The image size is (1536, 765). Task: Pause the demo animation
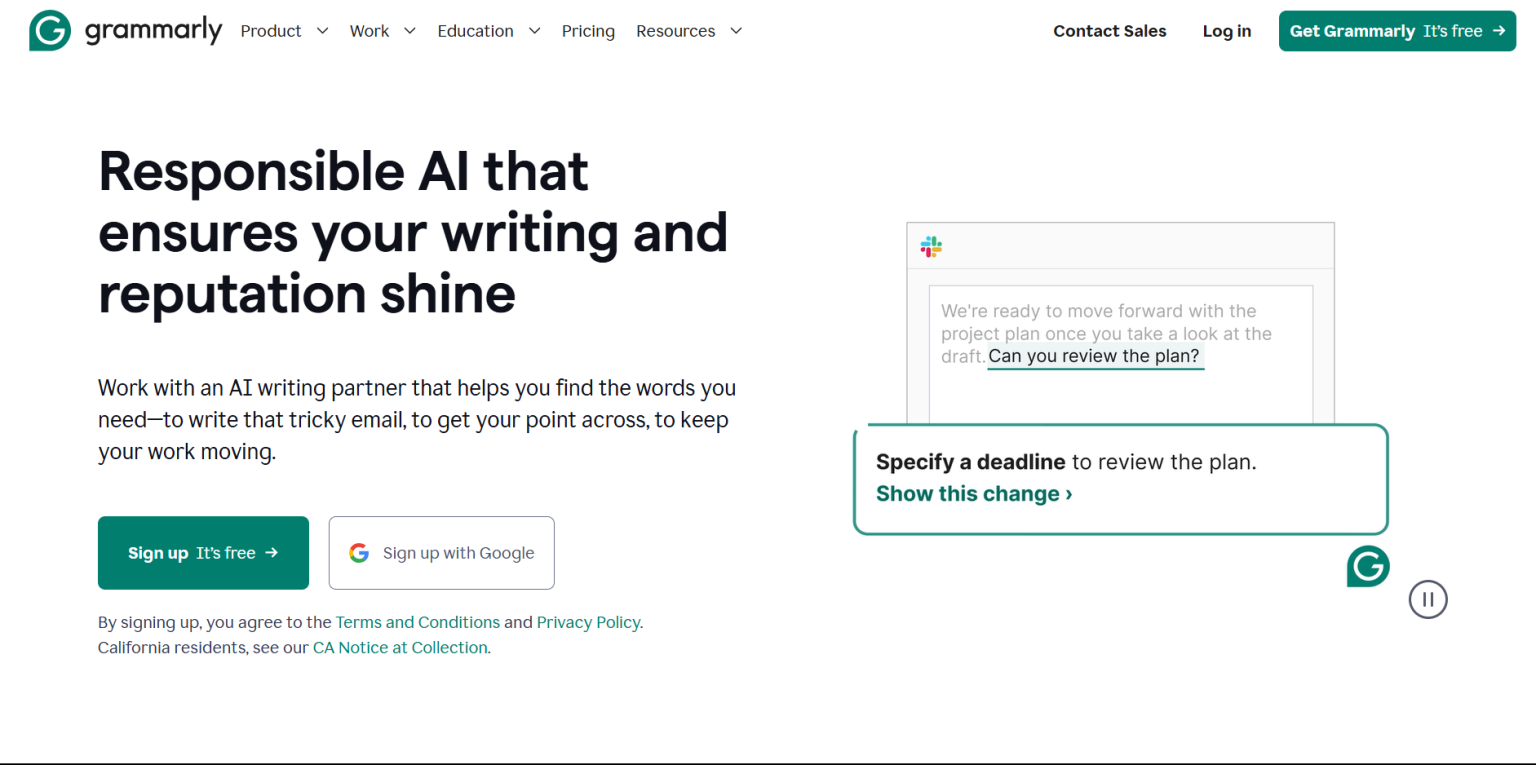click(x=1428, y=599)
